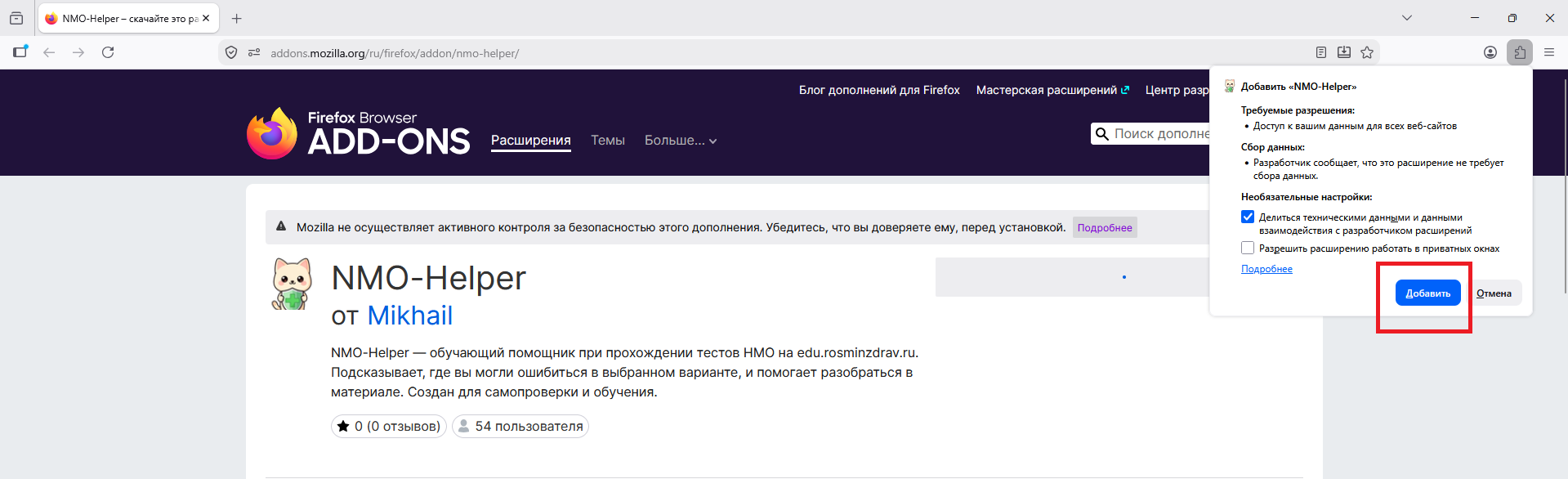Viewport: 1568px width, 479px height.
Task: Open author Mikhail's profile link
Action: point(410,316)
